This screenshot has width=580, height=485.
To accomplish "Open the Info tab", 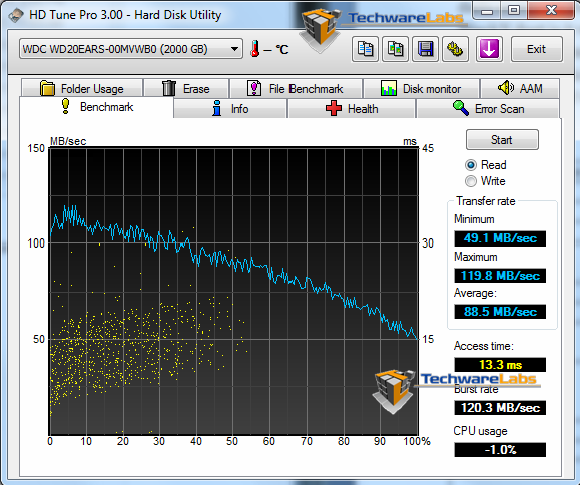I will tap(230, 108).
